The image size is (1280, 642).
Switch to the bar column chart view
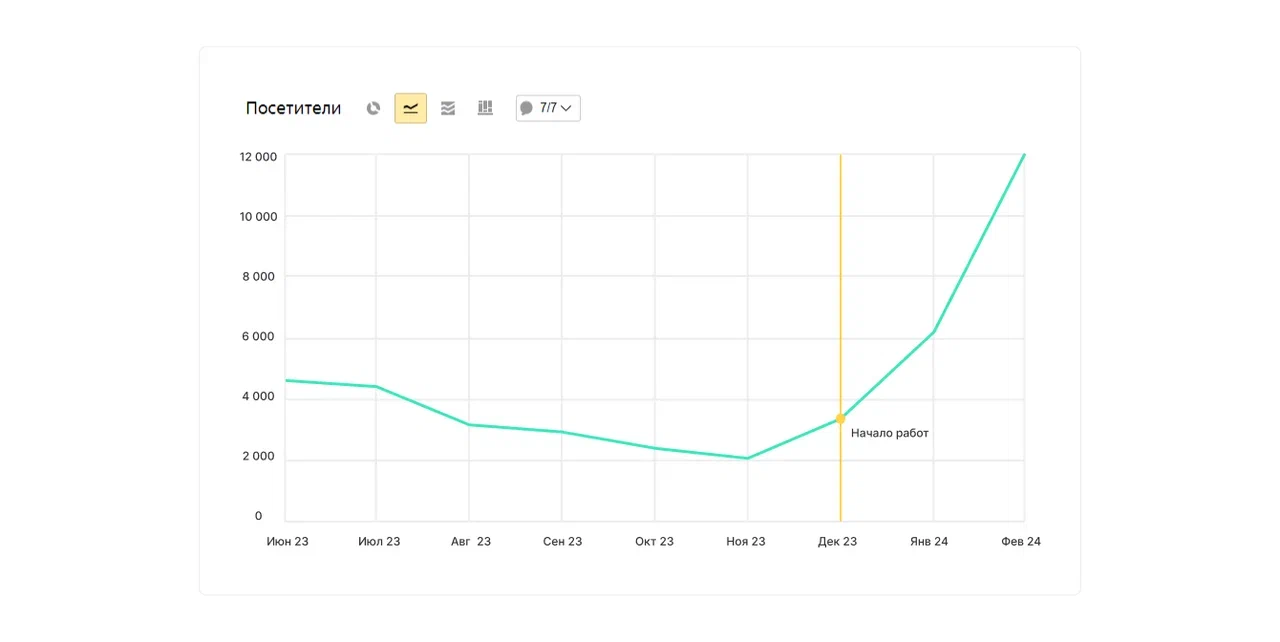coord(485,108)
